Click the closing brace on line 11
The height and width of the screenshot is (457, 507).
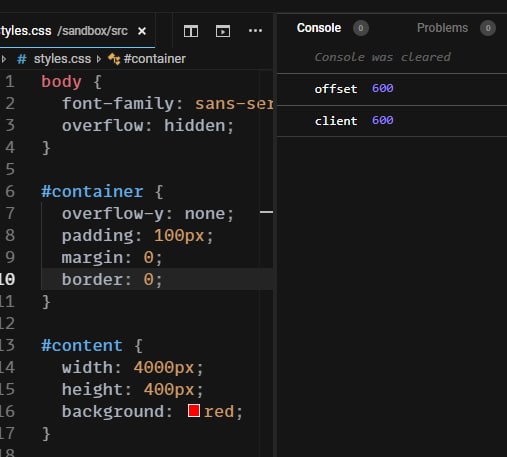(x=46, y=302)
